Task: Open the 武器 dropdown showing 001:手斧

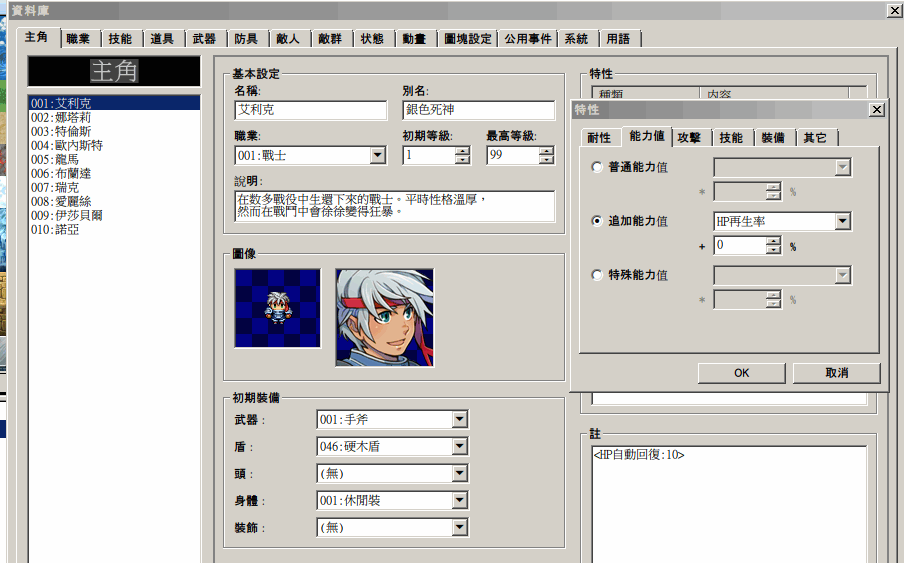Action: 392,420
